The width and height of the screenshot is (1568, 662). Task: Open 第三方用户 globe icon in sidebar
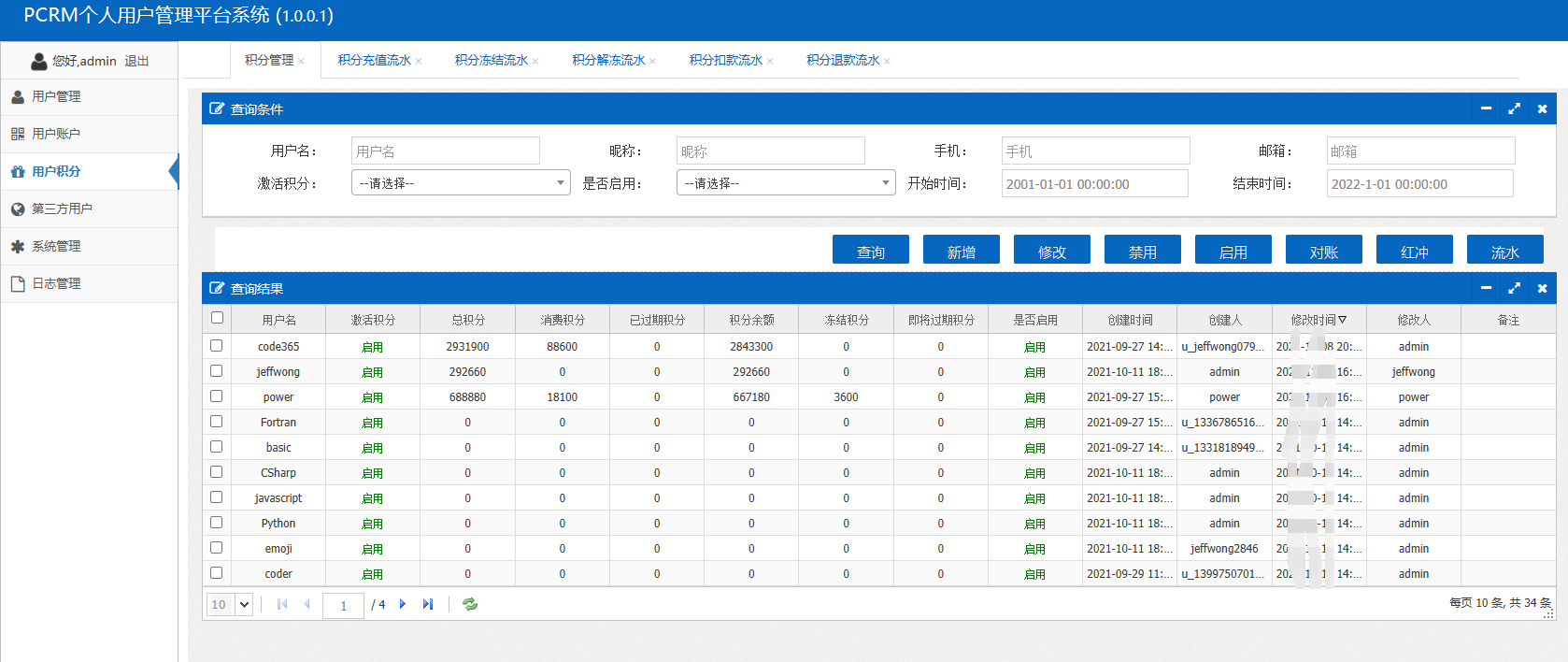18,209
